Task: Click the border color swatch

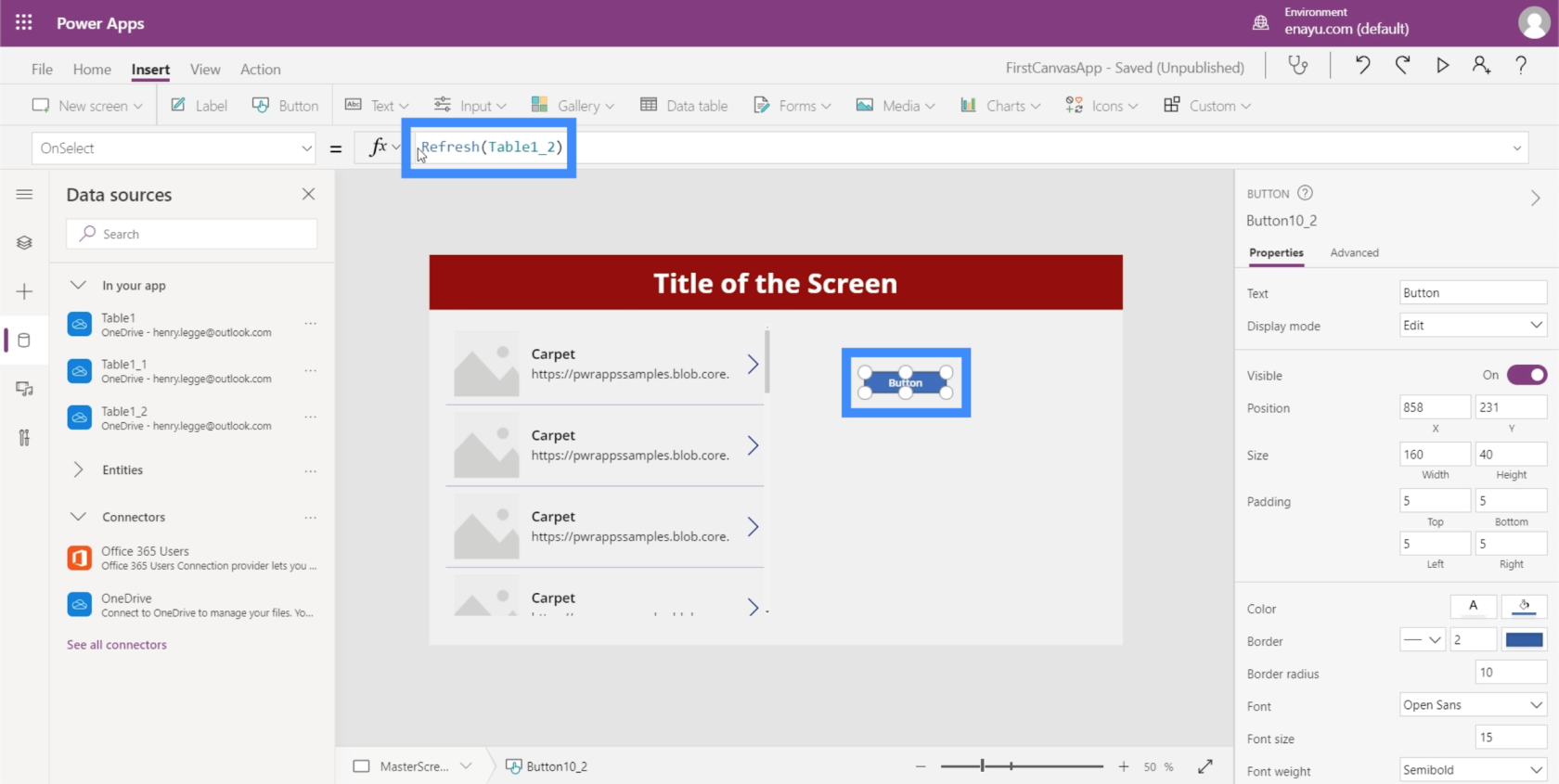Action: coord(1524,639)
